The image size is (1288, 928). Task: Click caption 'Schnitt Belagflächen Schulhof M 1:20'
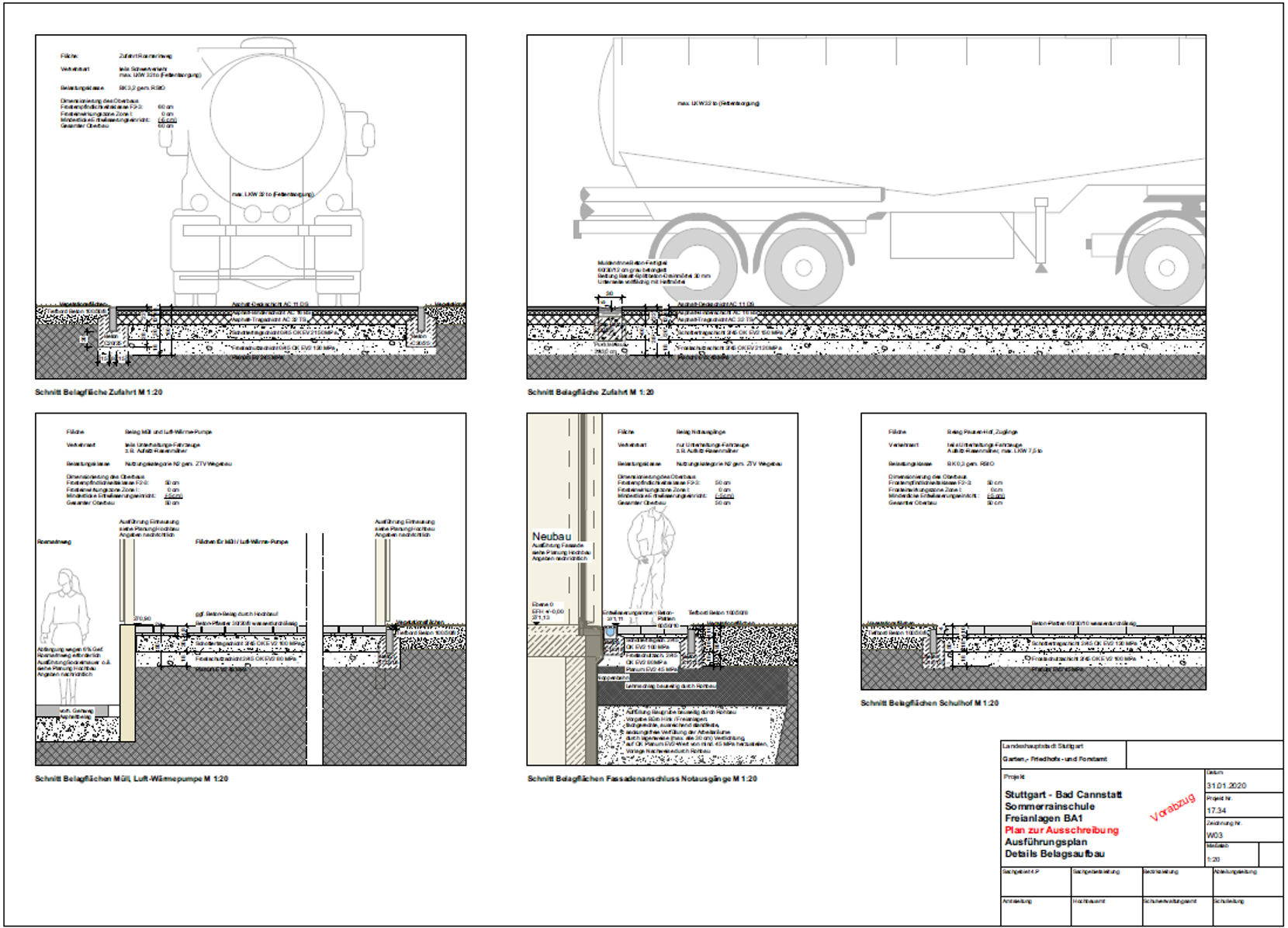click(929, 703)
